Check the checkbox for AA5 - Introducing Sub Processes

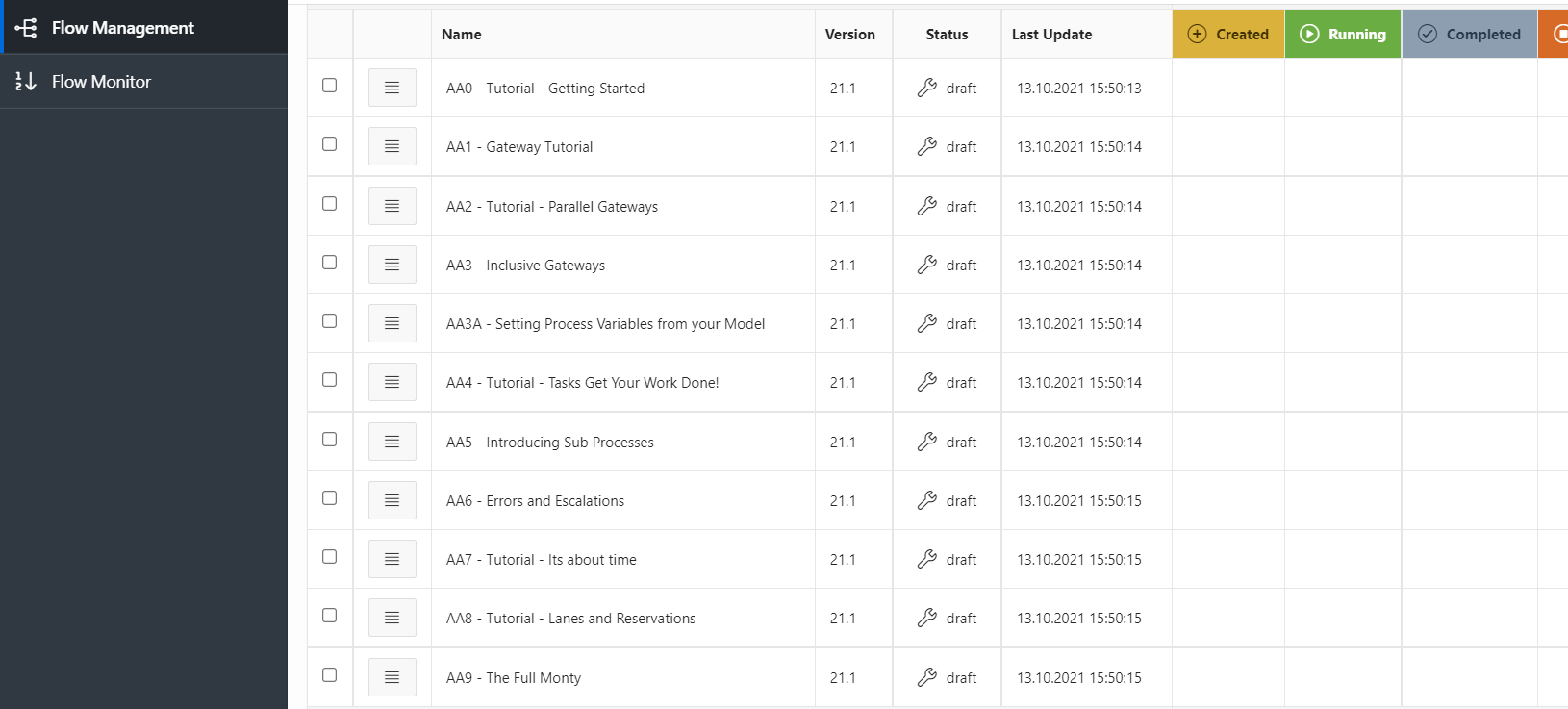(x=330, y=440)
